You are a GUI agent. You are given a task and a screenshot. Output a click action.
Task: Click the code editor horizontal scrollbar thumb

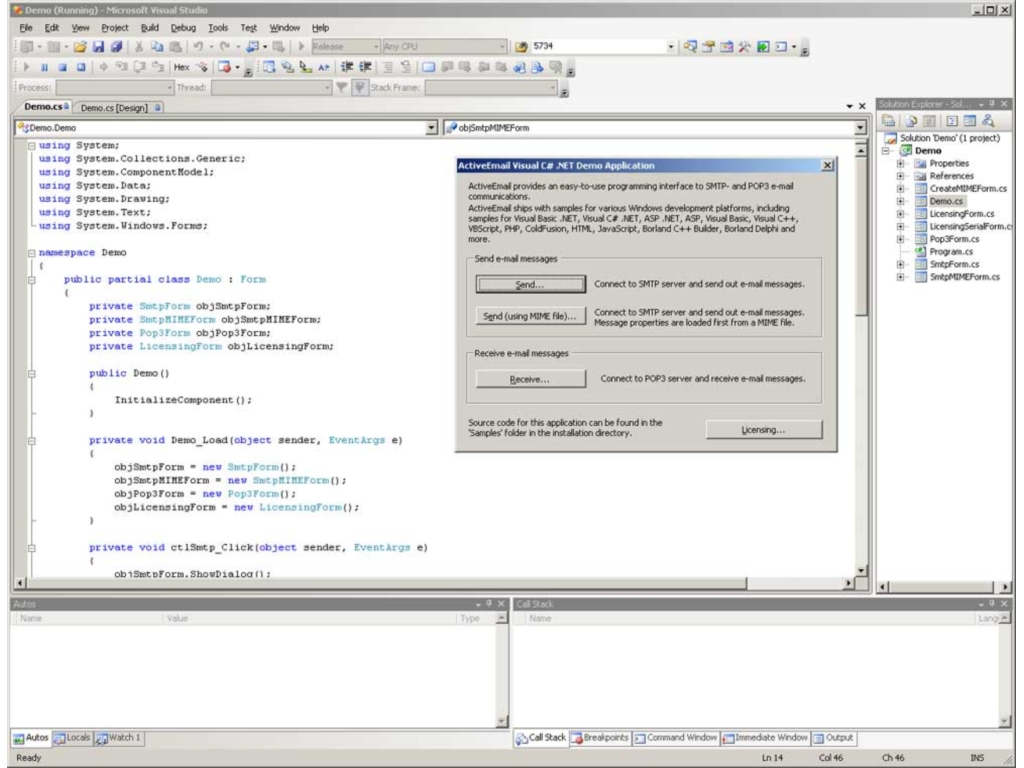(x=387, y=583)
